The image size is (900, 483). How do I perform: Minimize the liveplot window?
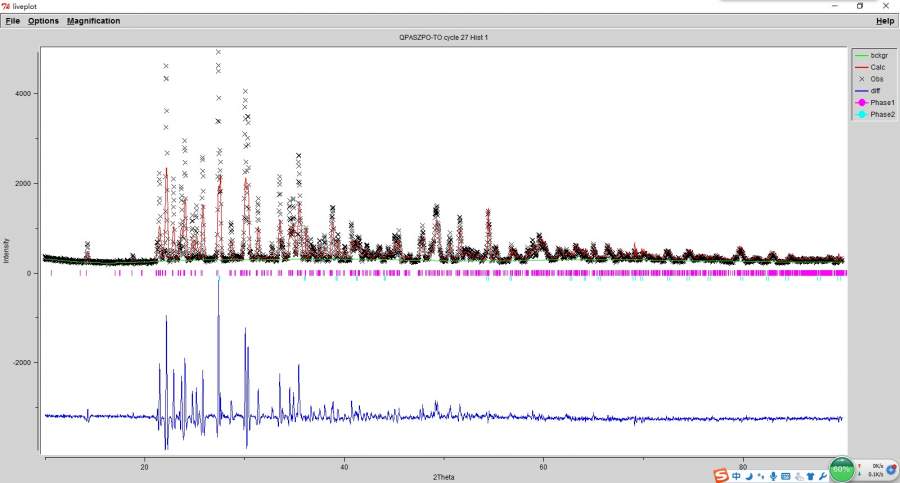[835, 6]
